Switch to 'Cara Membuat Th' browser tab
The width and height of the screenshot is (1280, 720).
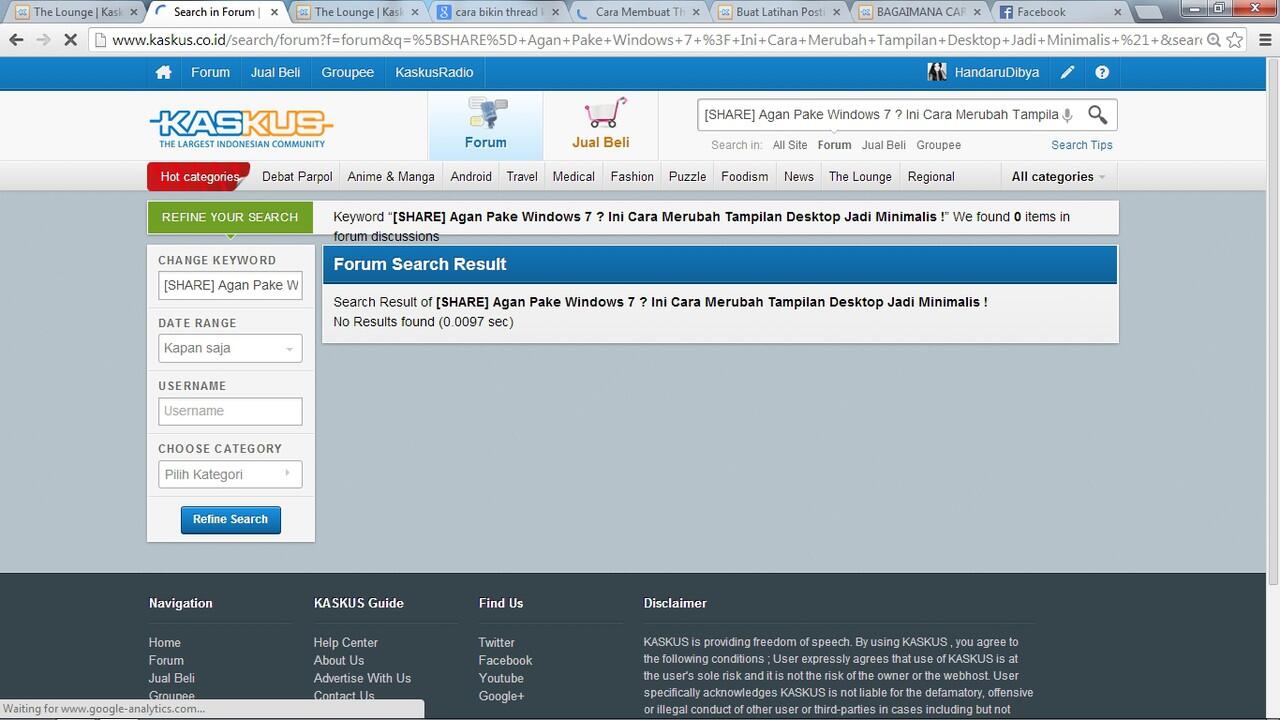point(638,12)
